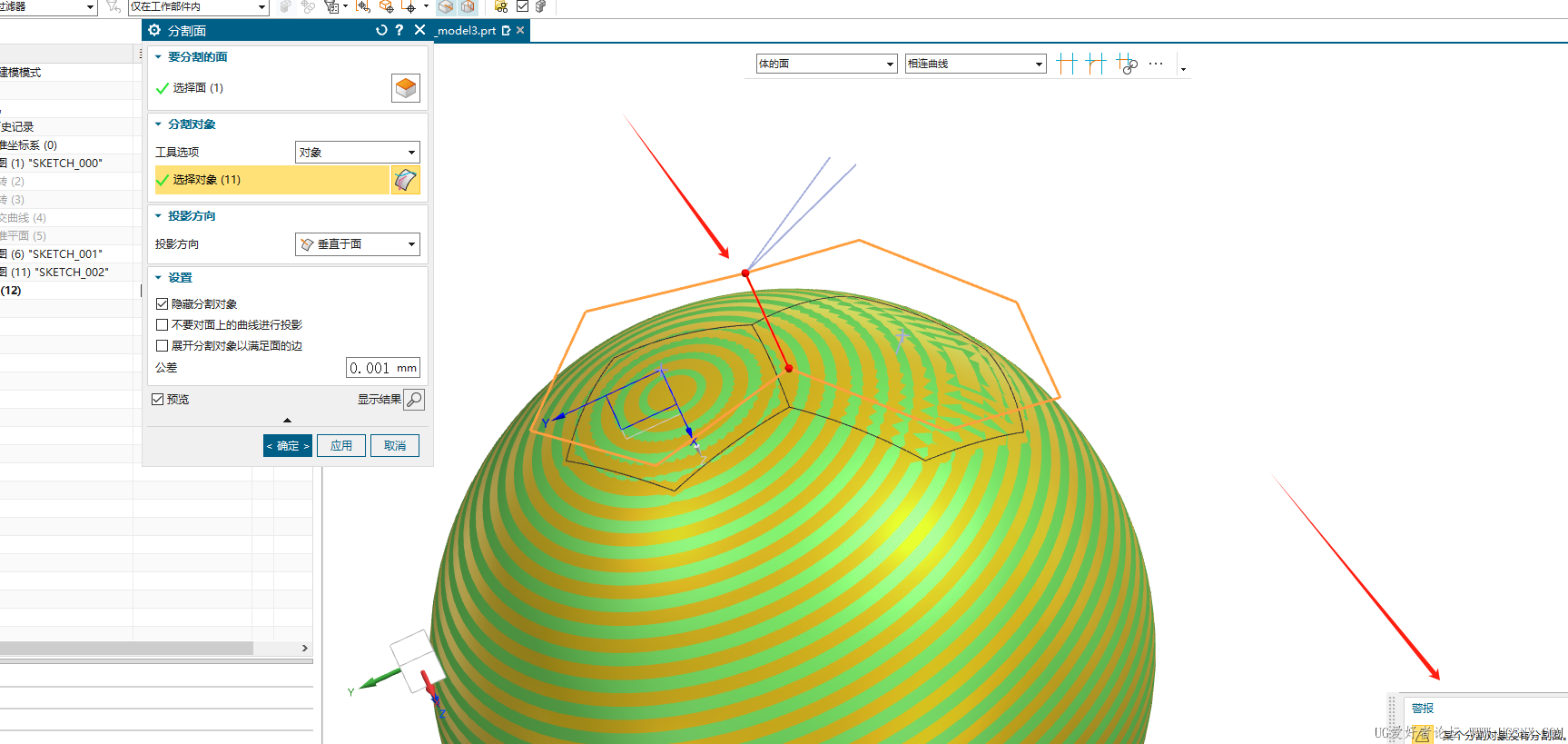This screenshot has width=1568, height=744.
Task: Click the first shaded-cube icon in top toolbar
Action: [x=285, y=7]
